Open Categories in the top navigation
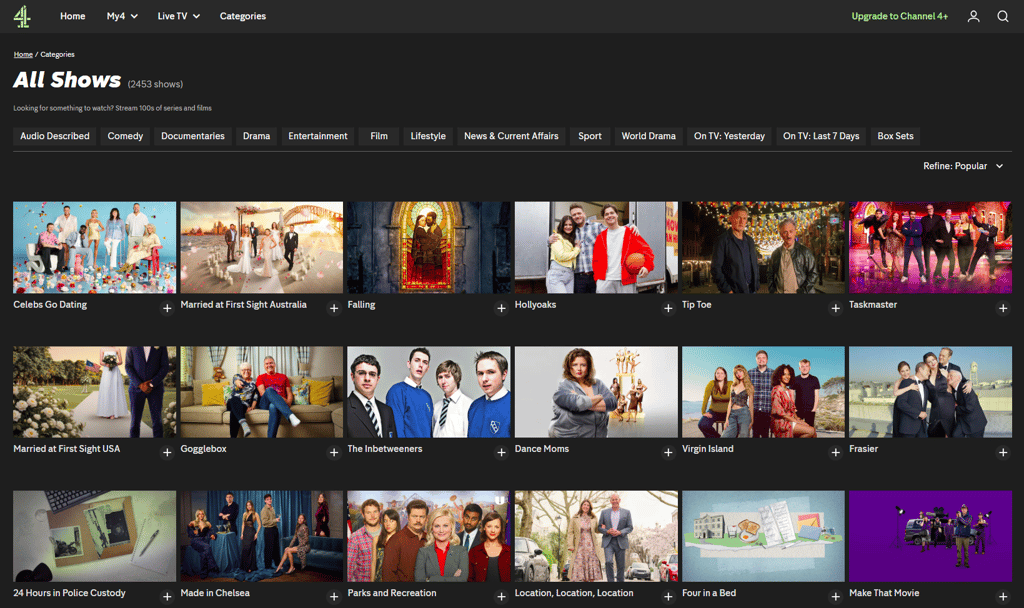The image size is (1024, 608). point(242,16)
